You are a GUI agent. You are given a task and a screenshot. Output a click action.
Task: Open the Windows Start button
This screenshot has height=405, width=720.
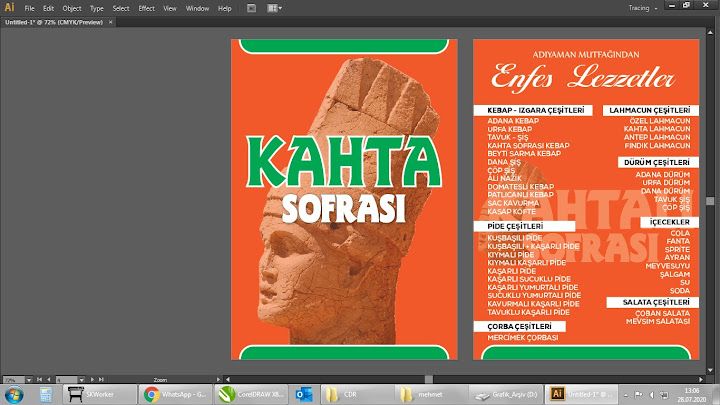click(x=14, y=394)
